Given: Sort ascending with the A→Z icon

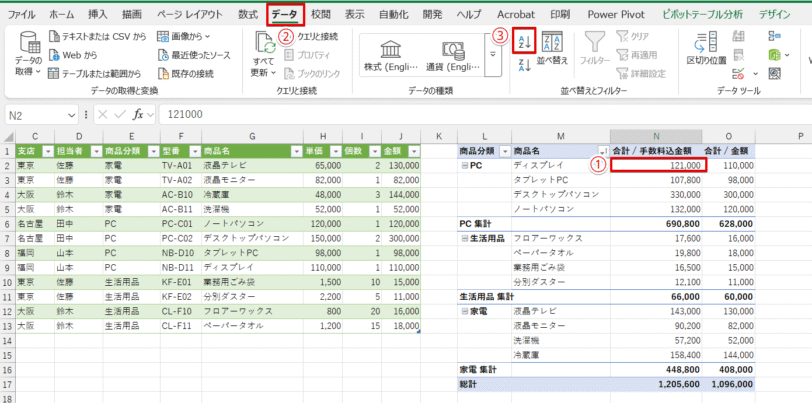Looking at the screenshot, I should pos(524,41).
